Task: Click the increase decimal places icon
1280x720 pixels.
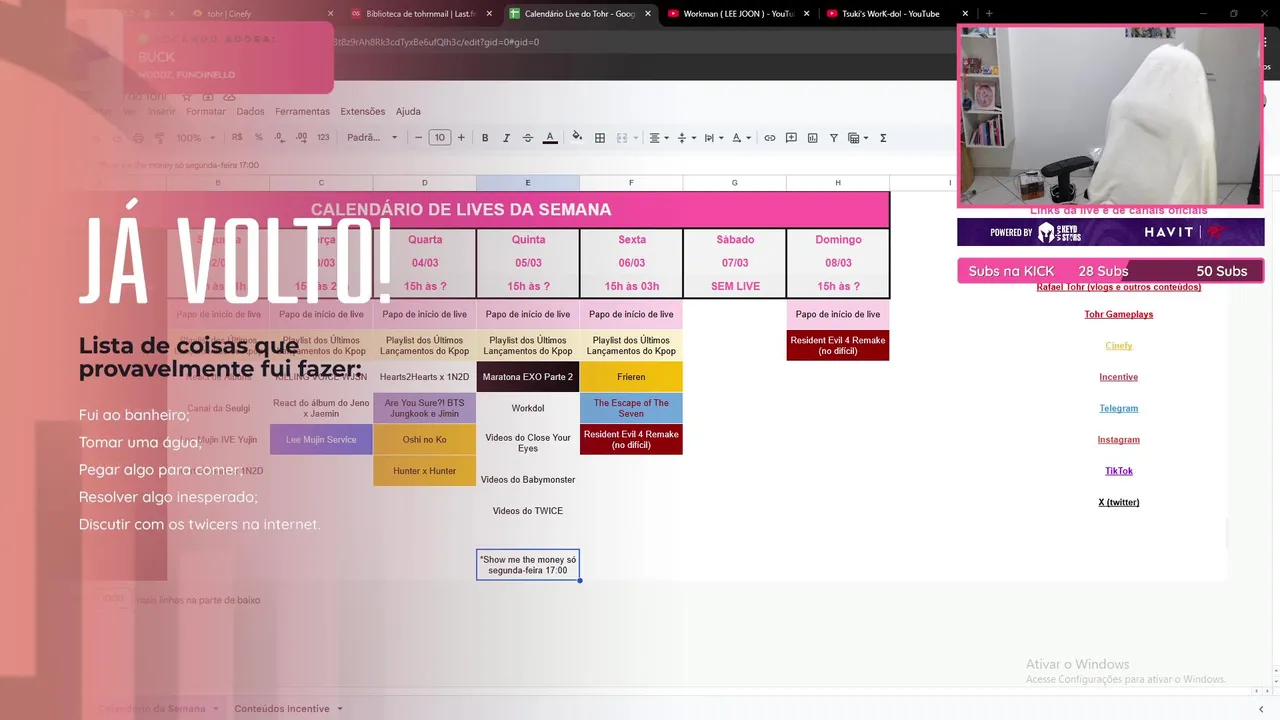Action: pos(299,138)
